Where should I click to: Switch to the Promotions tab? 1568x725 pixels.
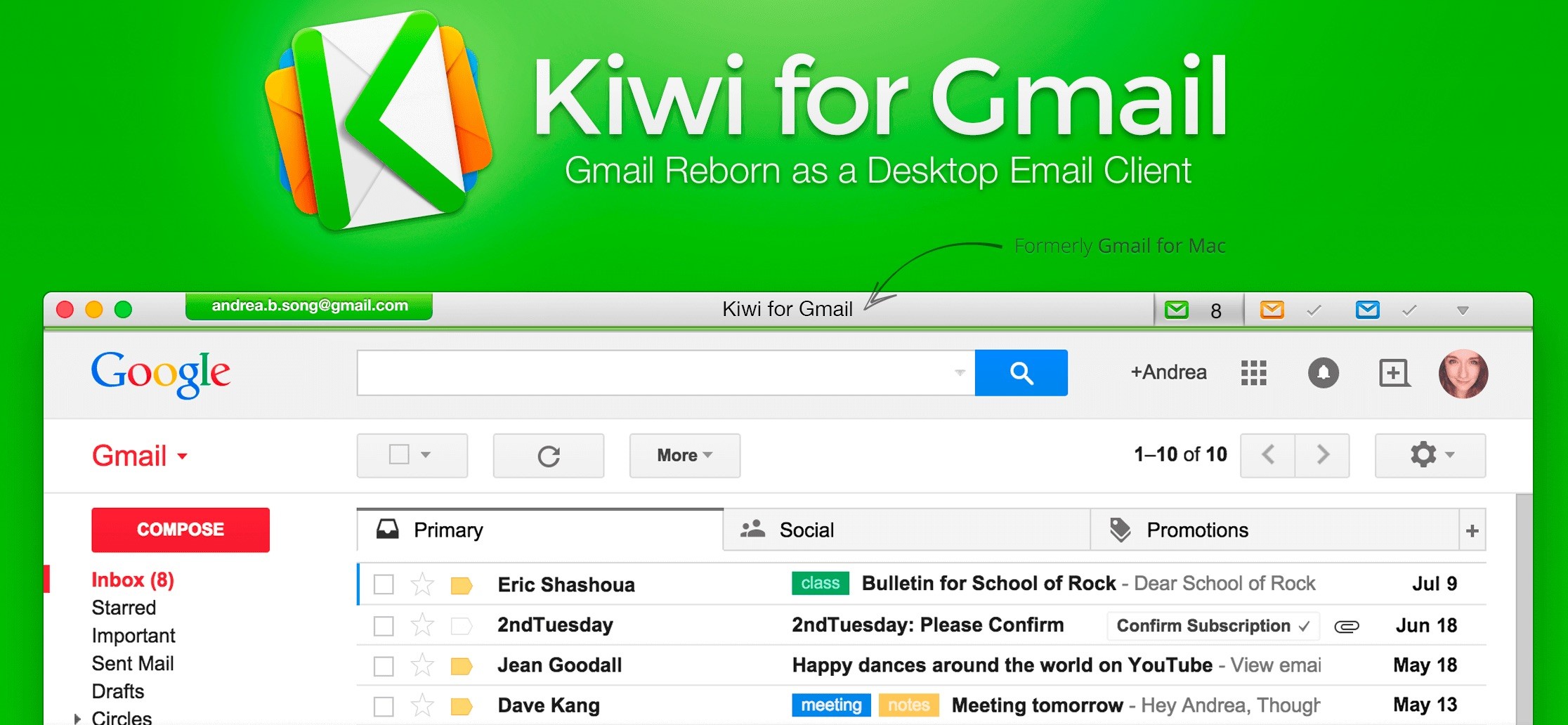(x=1274, y=530)
